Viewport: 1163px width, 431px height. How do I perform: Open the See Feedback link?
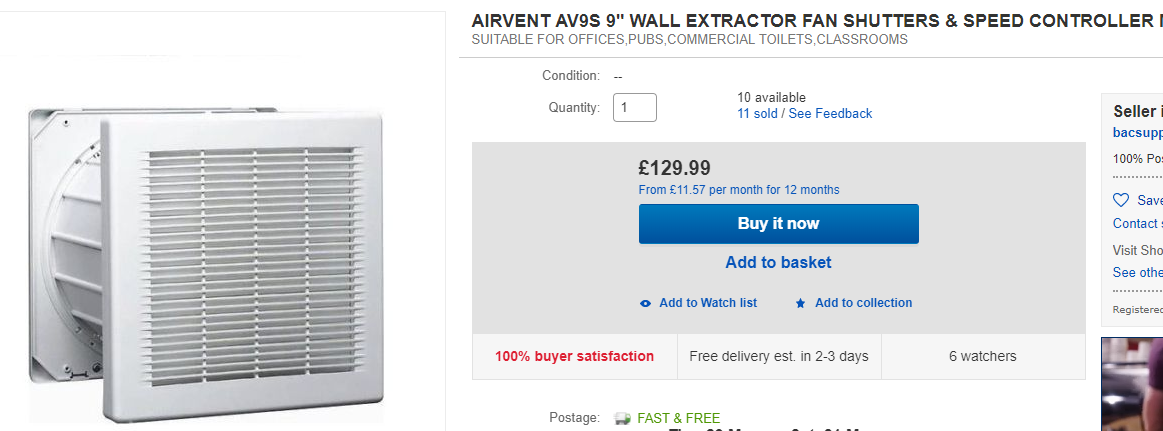click(830, 114)
